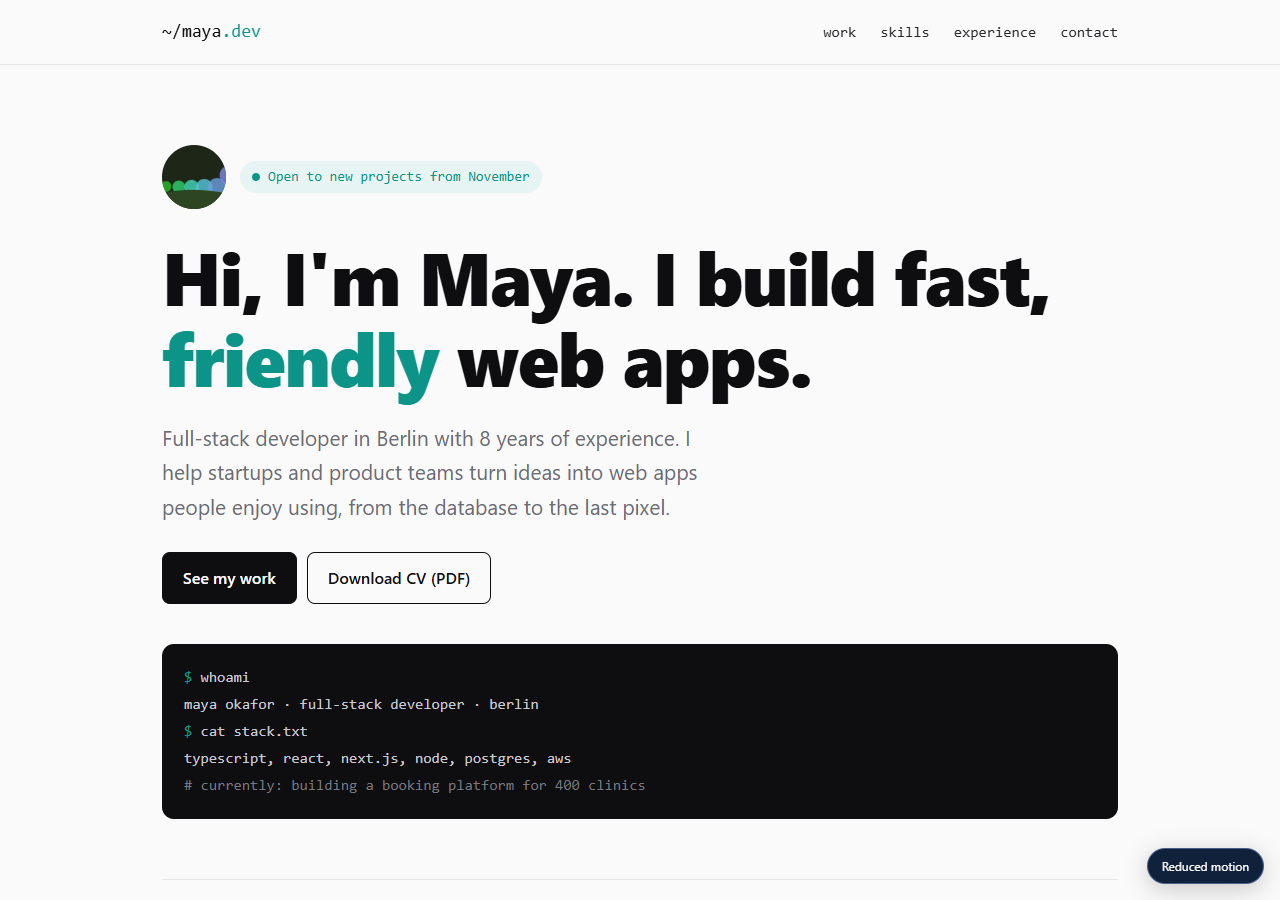The height and width of the screenshot is (900, 1280).
Task: Open the skills nav link
Action: click(x=904, y=32)
